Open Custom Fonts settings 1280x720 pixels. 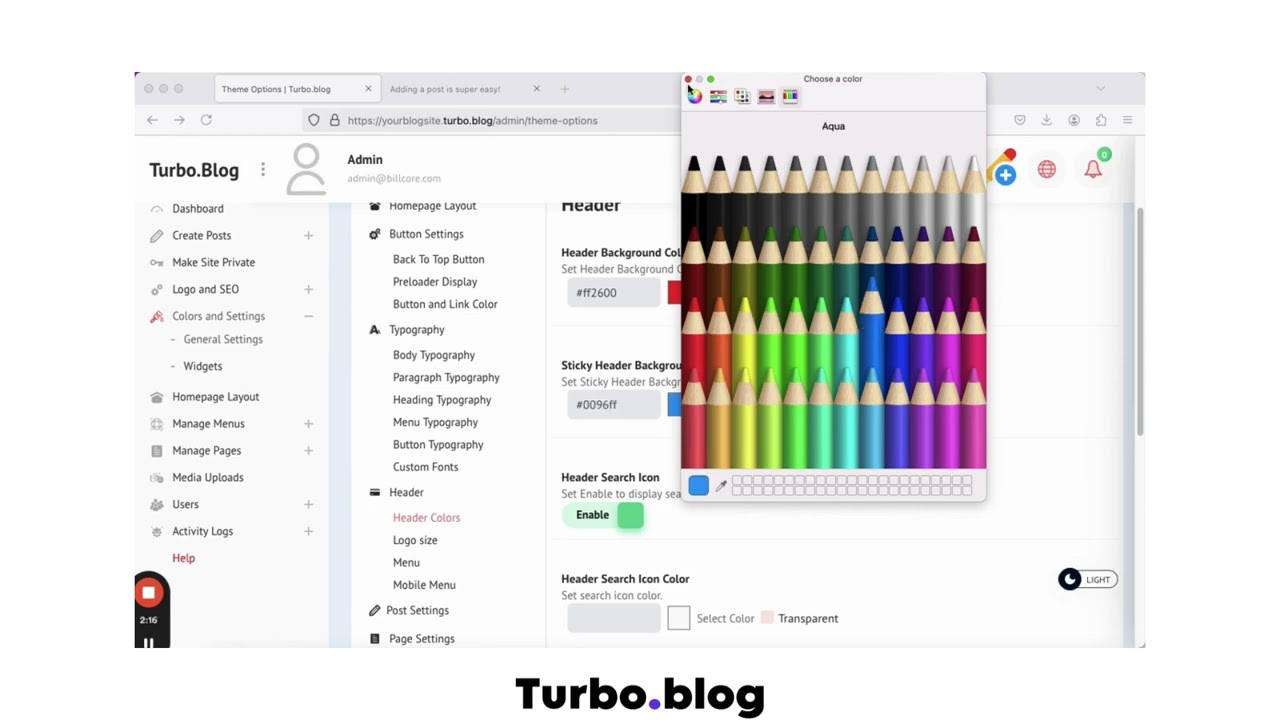pos(425,467)
